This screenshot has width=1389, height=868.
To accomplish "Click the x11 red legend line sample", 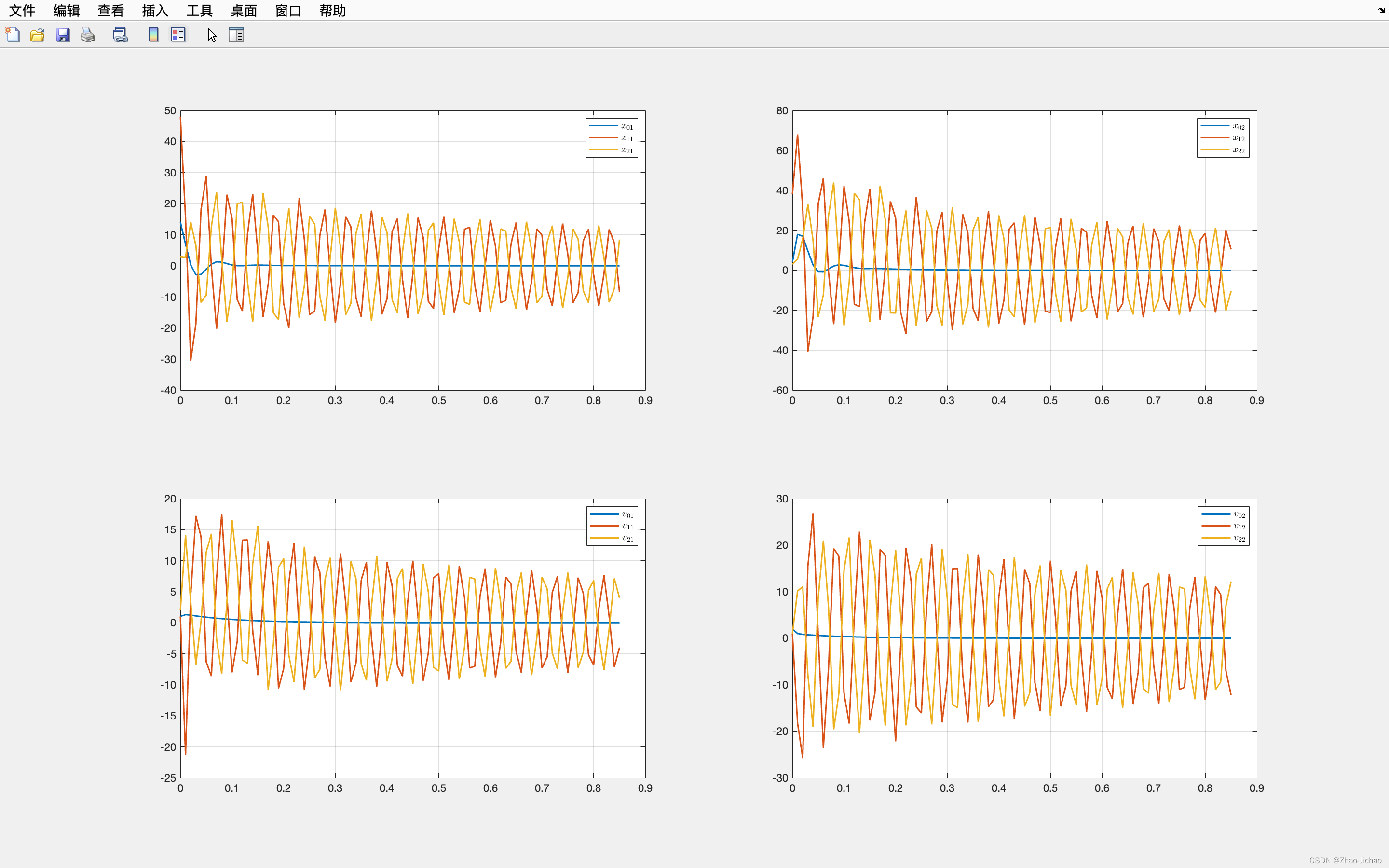I will click(603, 138).
